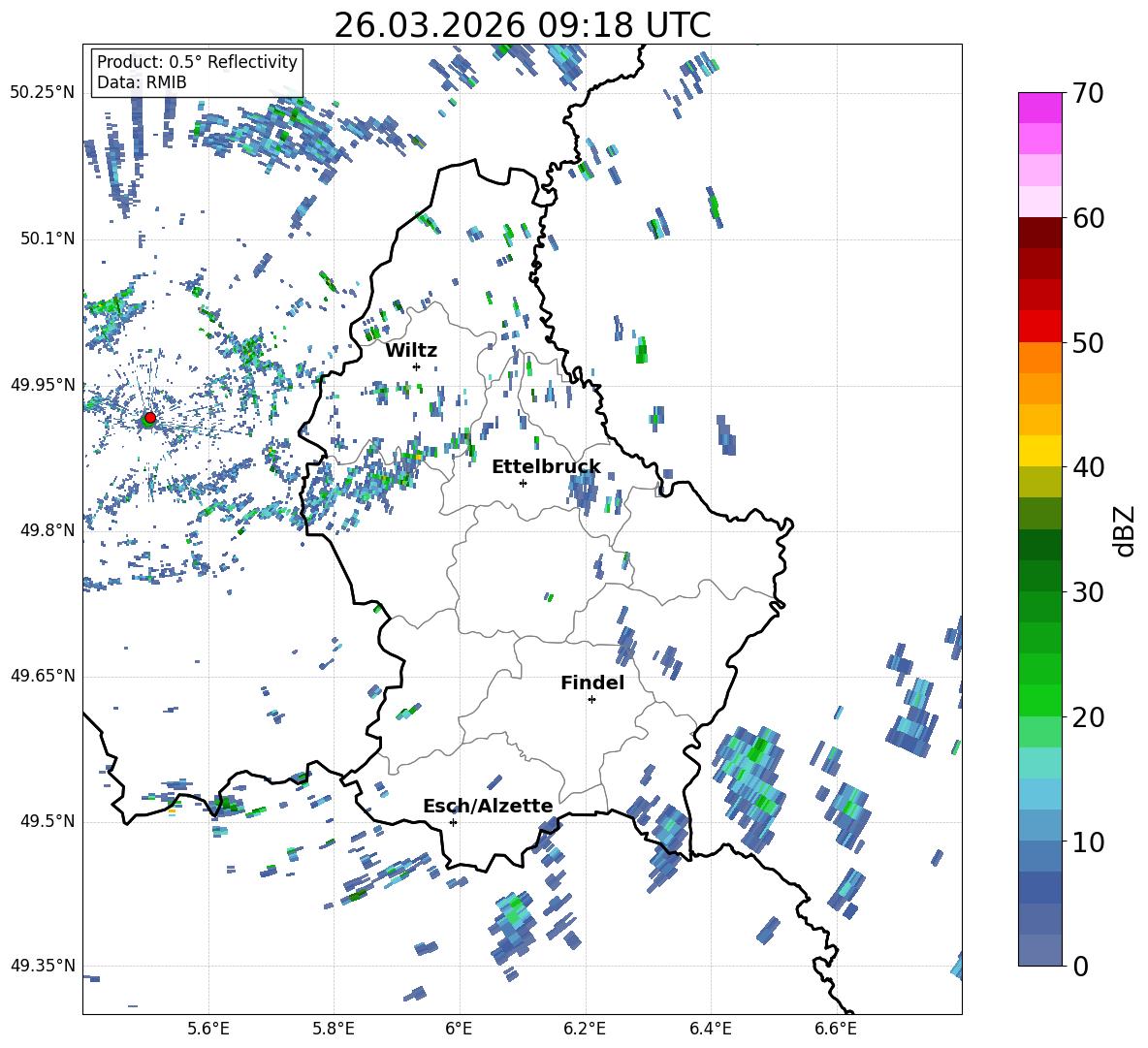Click the colorbar tick value 60
Image resolution: width=1148 pixels, height=1048 pixels.
click(x=1088, y=218)
